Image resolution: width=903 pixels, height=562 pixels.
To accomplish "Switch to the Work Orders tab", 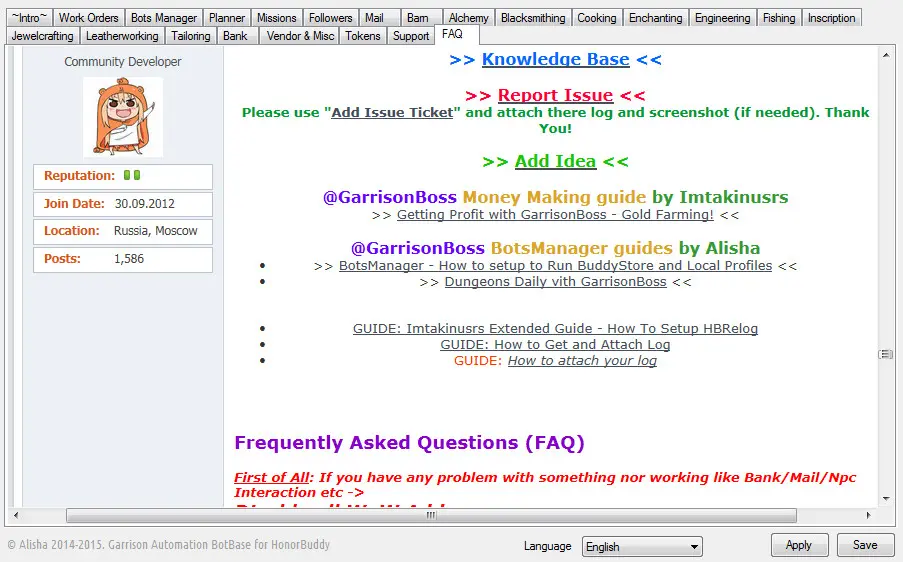I will tap(89, 18).
